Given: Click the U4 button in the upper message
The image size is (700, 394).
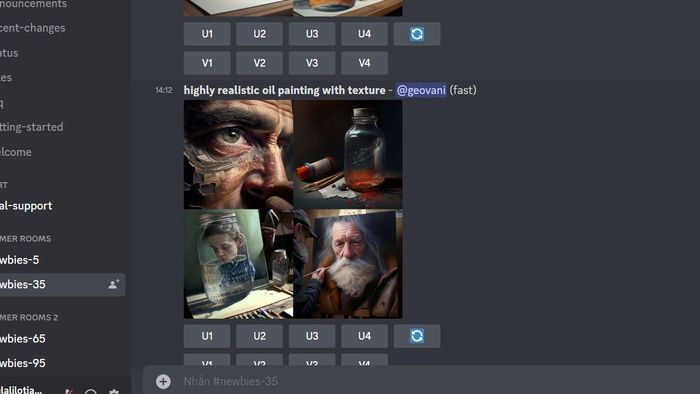Looking at the screenshot, I should (x=364, y=34).
